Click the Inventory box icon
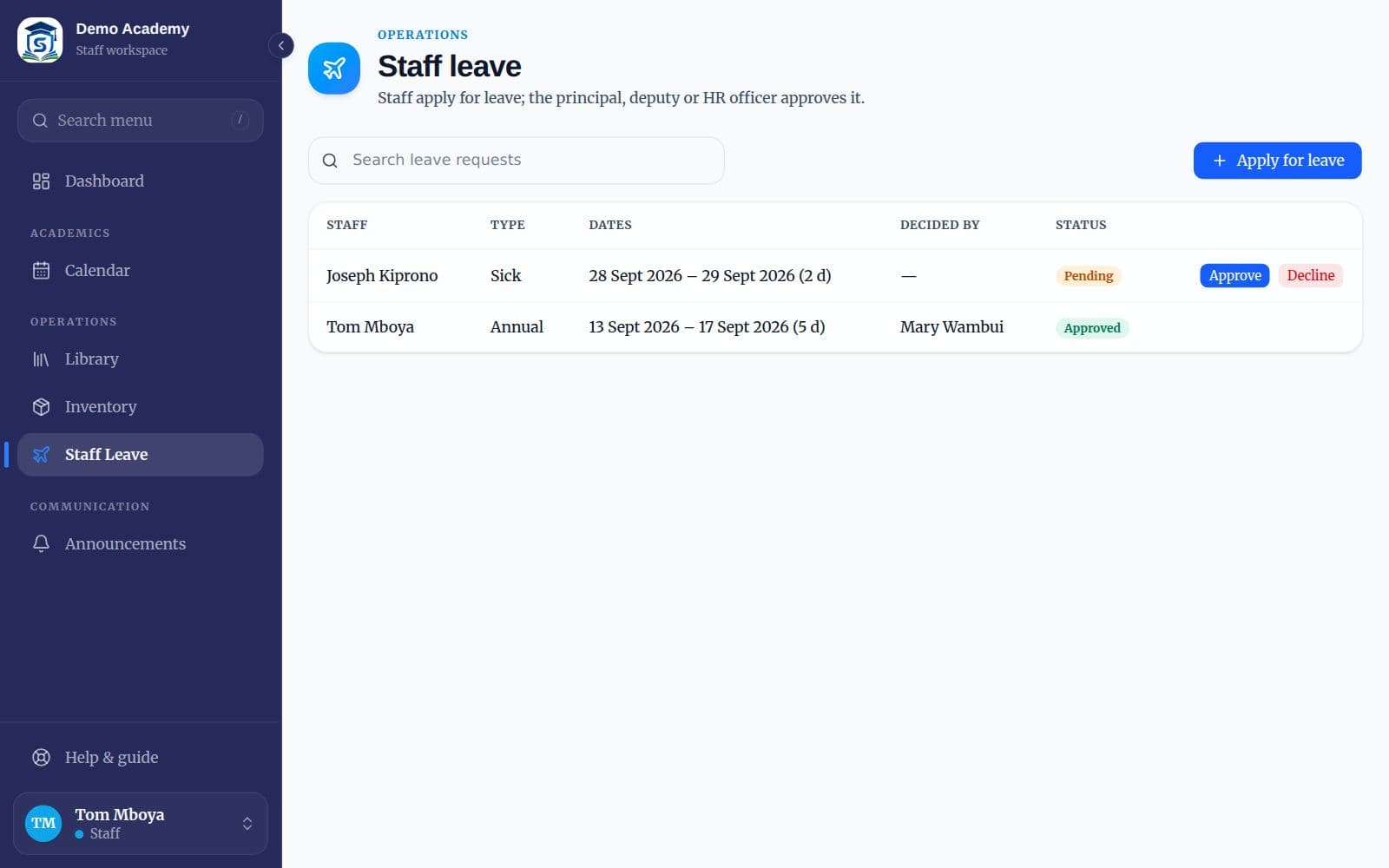The width and height of the screenshot is (1389, 868). pyautogui.click(x=41, y=407)
